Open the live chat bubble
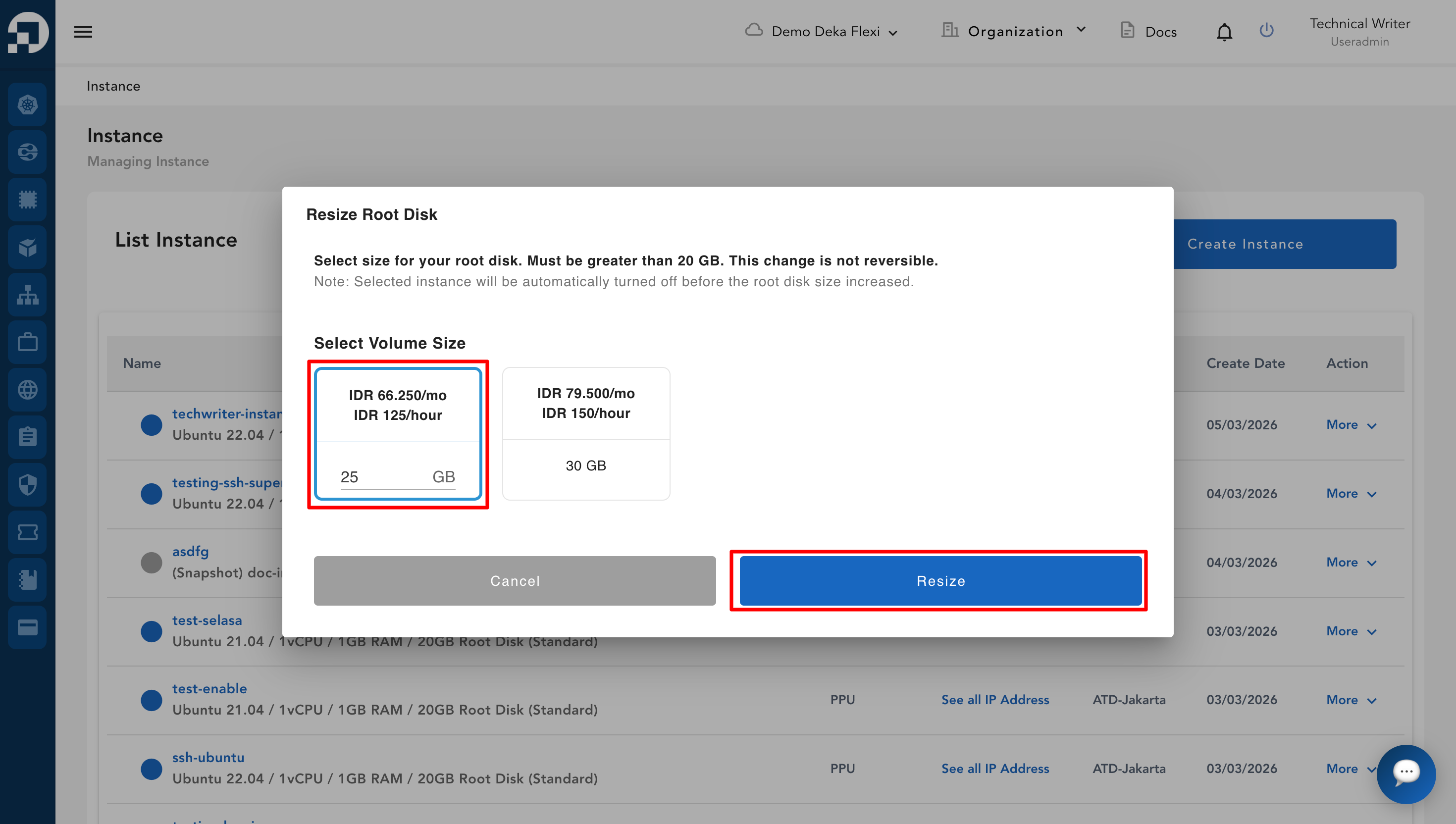 pos(1405,773)
